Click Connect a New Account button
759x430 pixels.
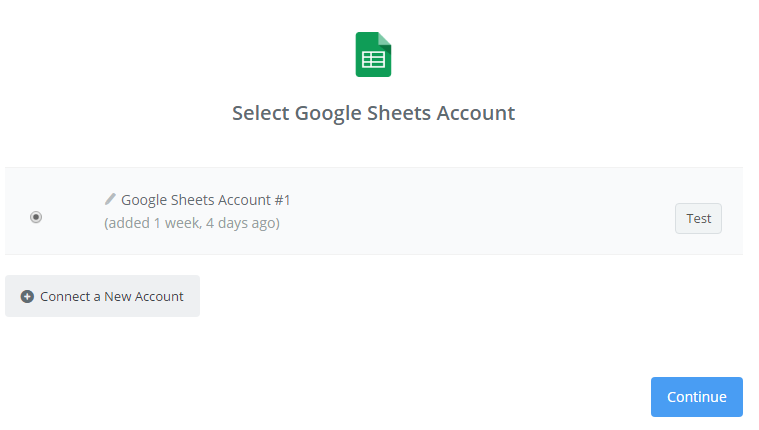(x=102, y=296)
